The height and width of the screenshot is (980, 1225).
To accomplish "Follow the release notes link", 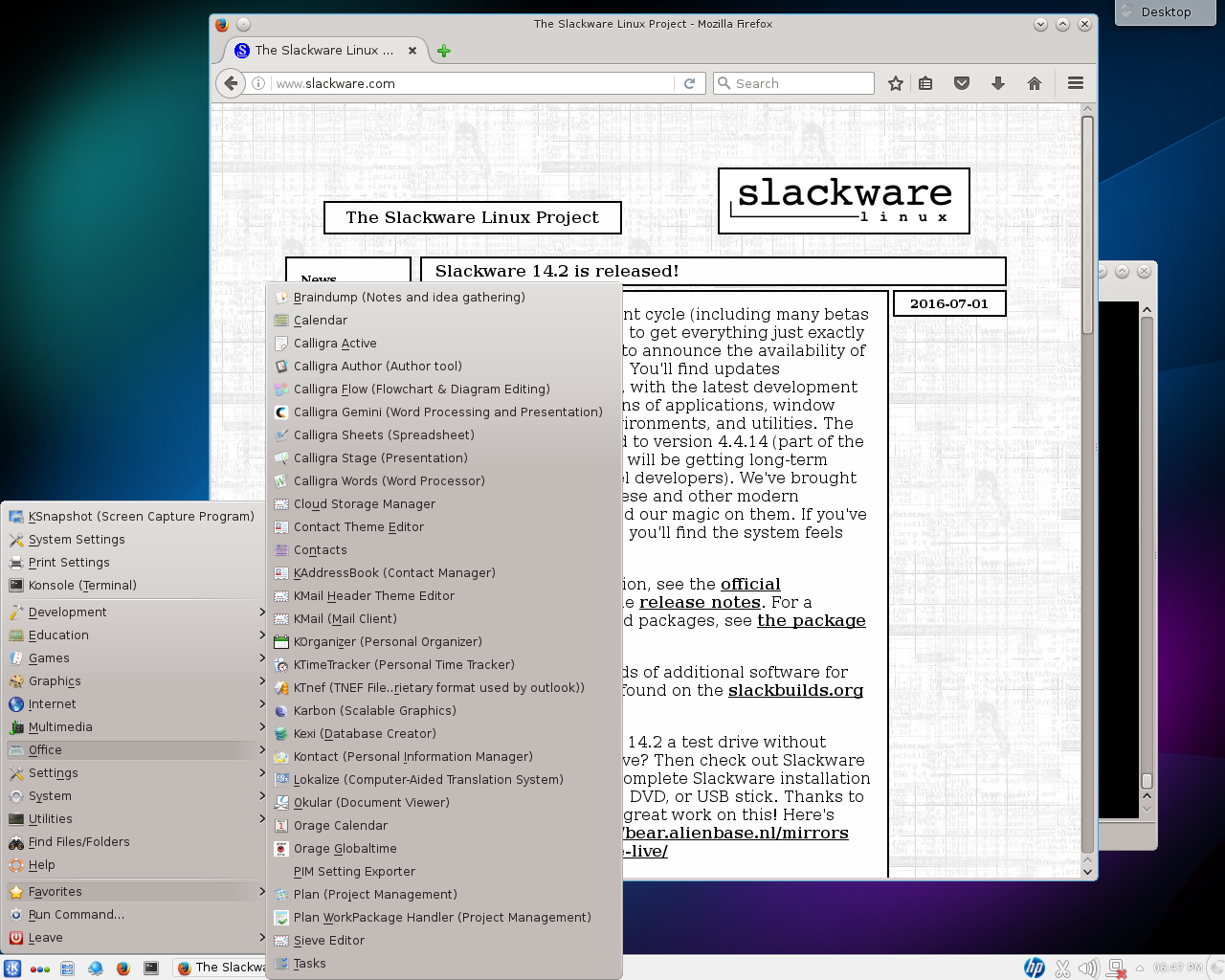I will point(700,602).
